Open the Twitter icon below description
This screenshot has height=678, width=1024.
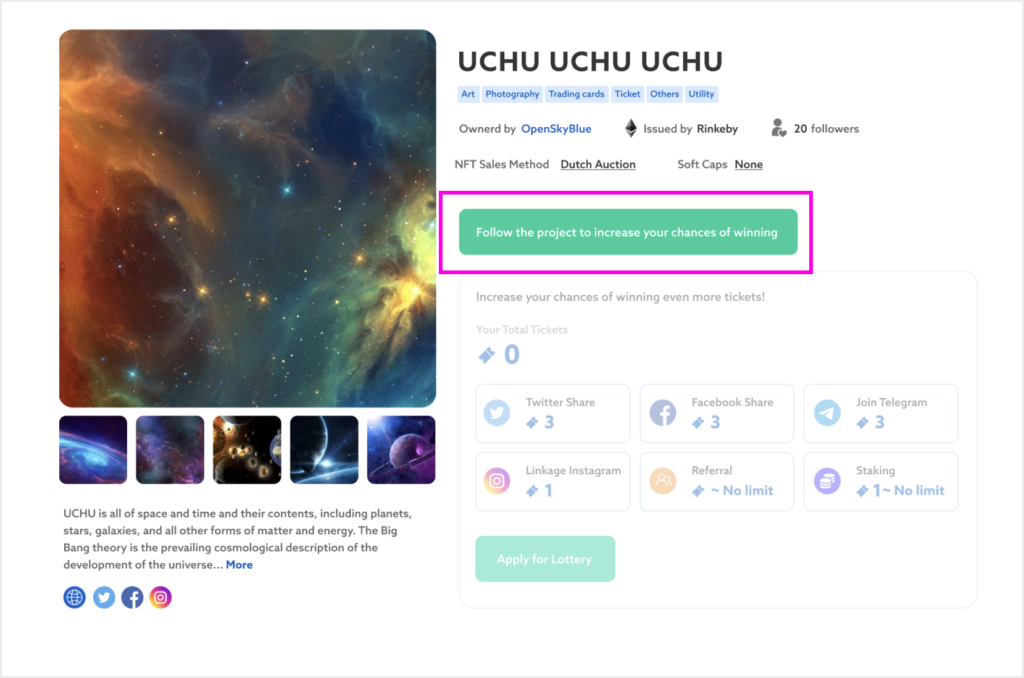click(104, 597)
